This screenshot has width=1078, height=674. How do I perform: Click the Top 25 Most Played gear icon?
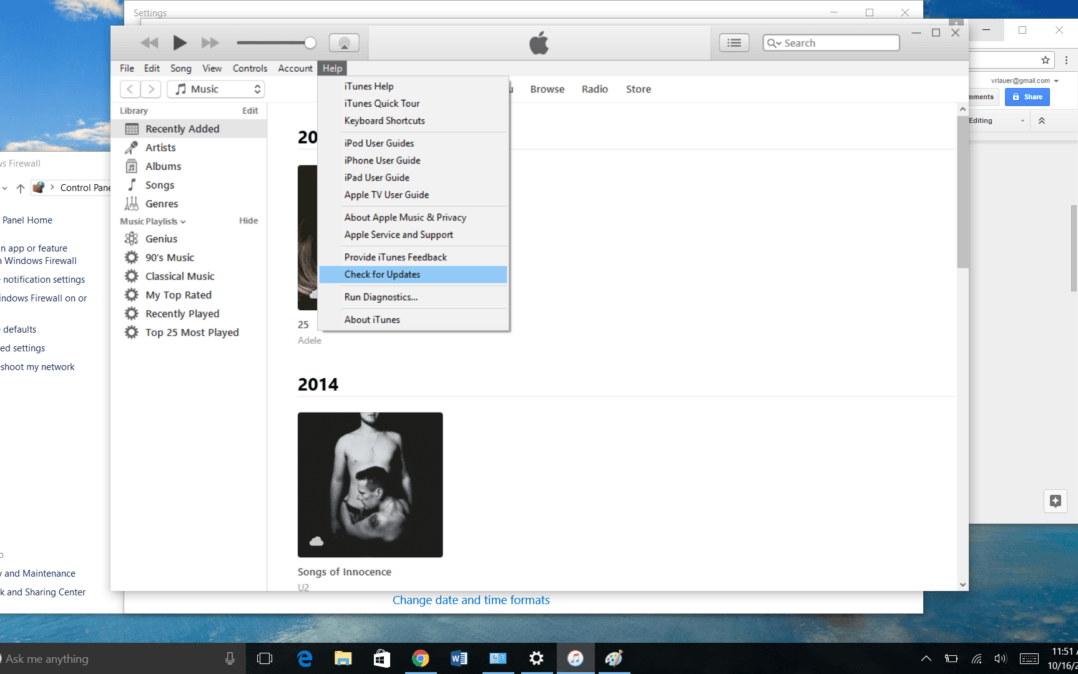tap(131, 332)
